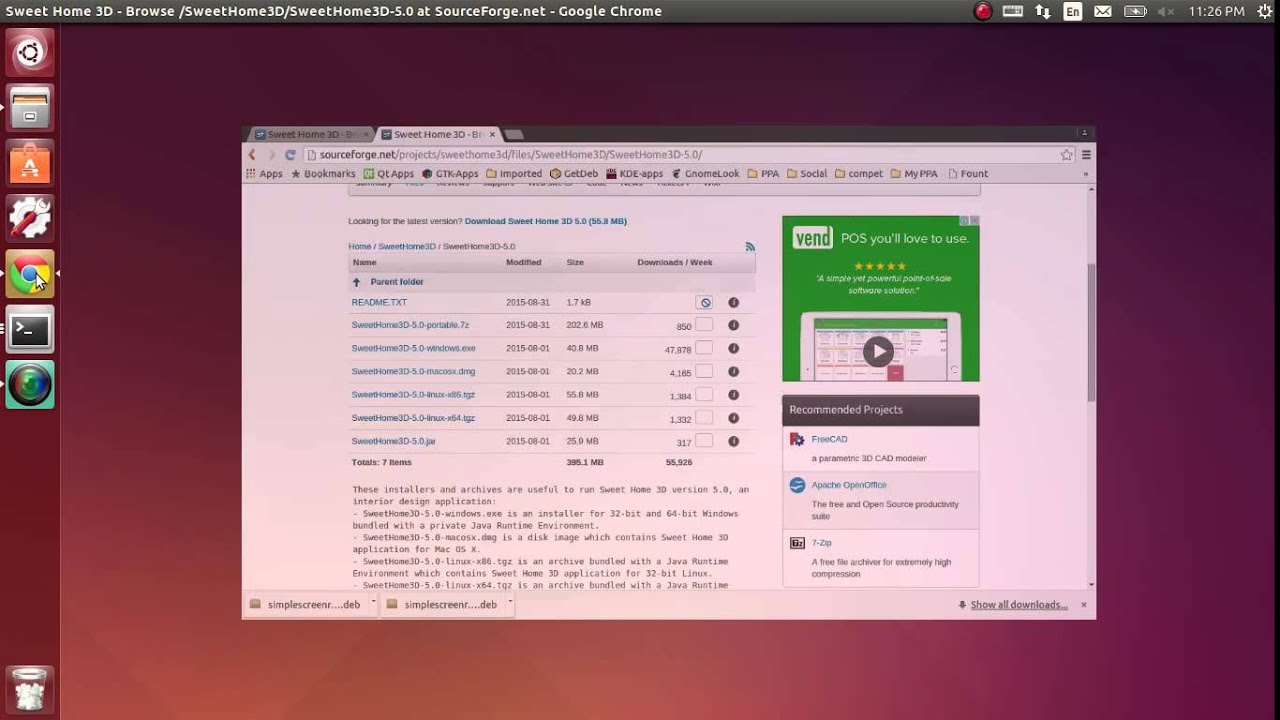Show info for SweetHome3D-5.0-linux-x64.tgz row
The height and width of the screenshot is (720, 1280).
pos(733,418)
